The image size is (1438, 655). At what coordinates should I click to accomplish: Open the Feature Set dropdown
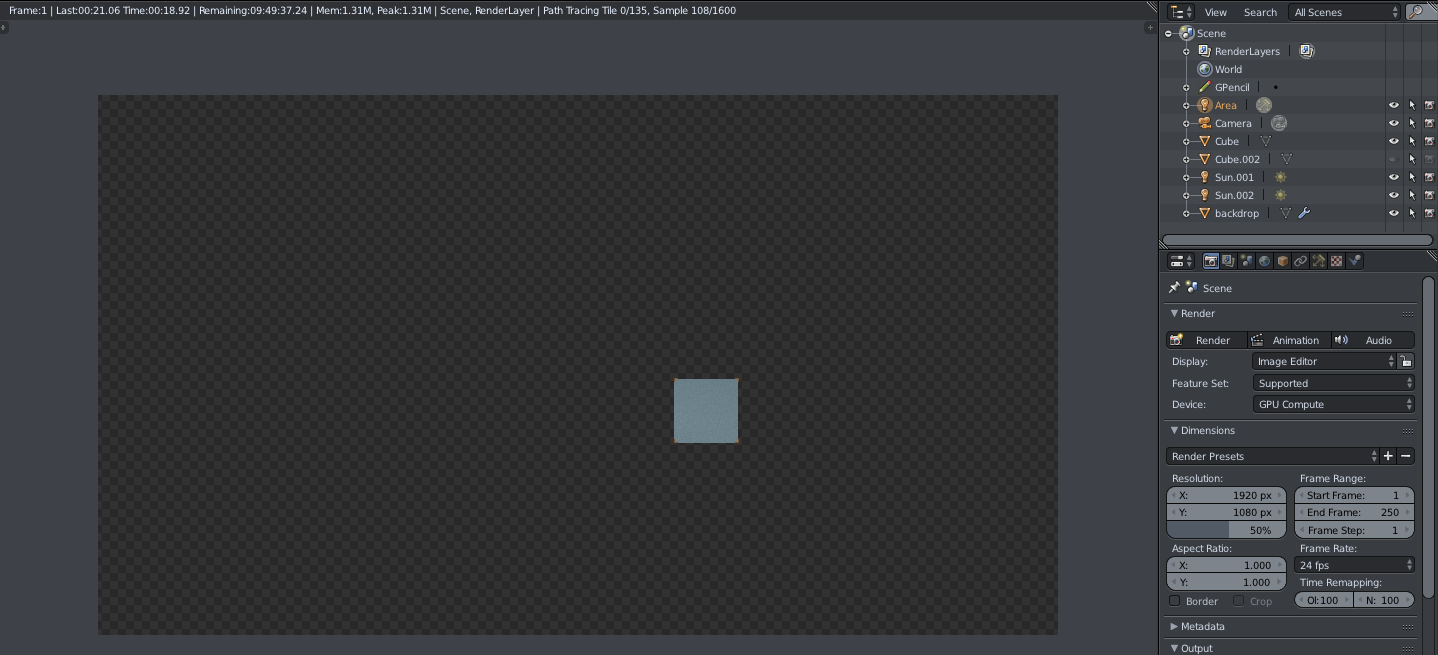(1334, 383)
